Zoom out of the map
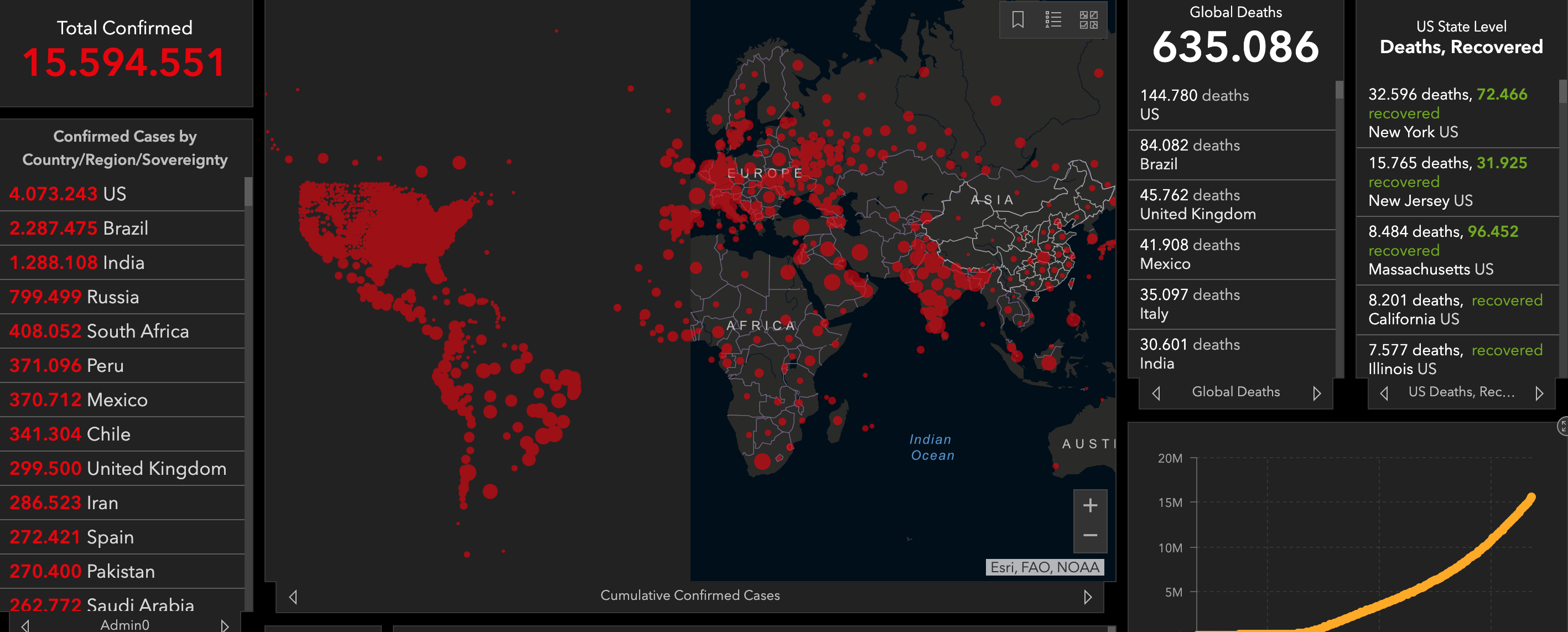The height and width of the screenshot is (632, 1568). point(1089,536)
